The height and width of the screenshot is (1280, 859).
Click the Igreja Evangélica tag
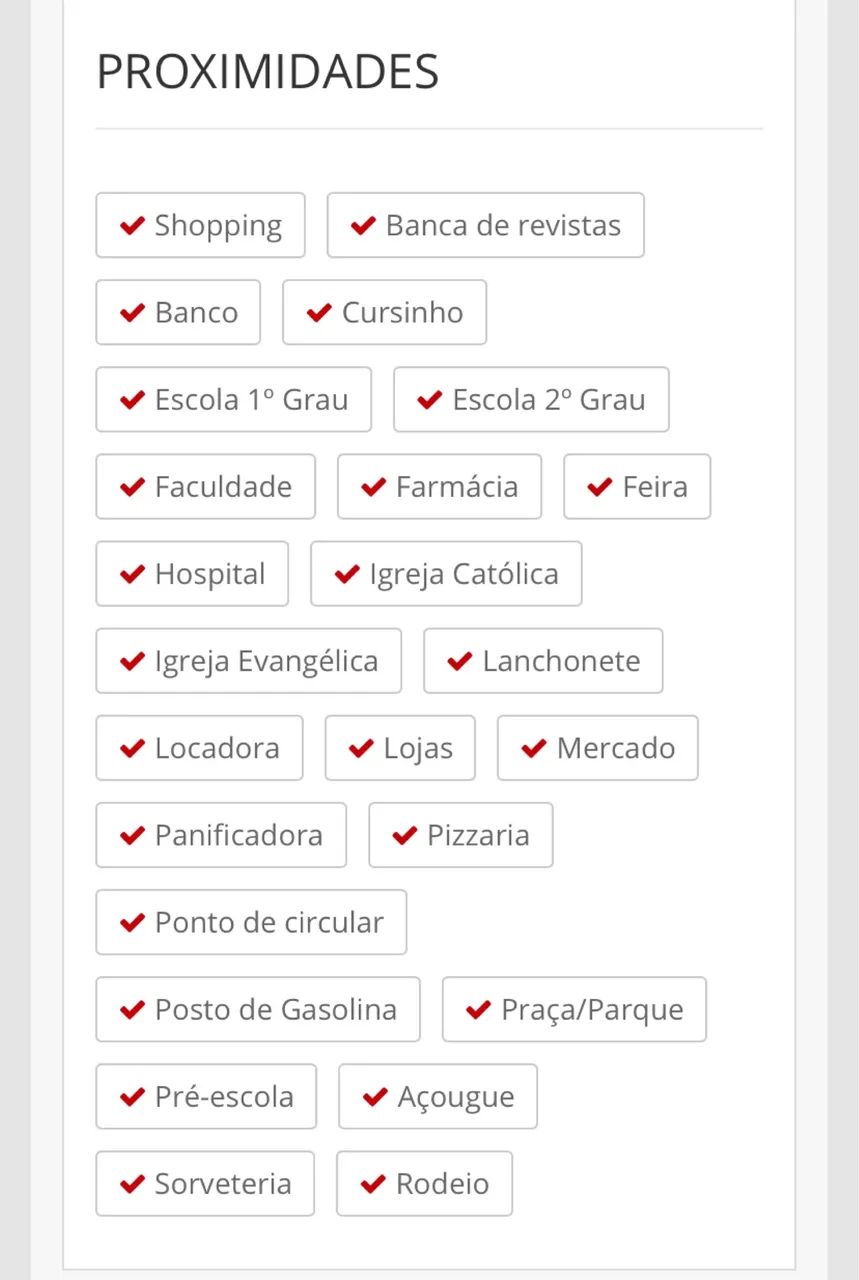[x=249, y=661]
